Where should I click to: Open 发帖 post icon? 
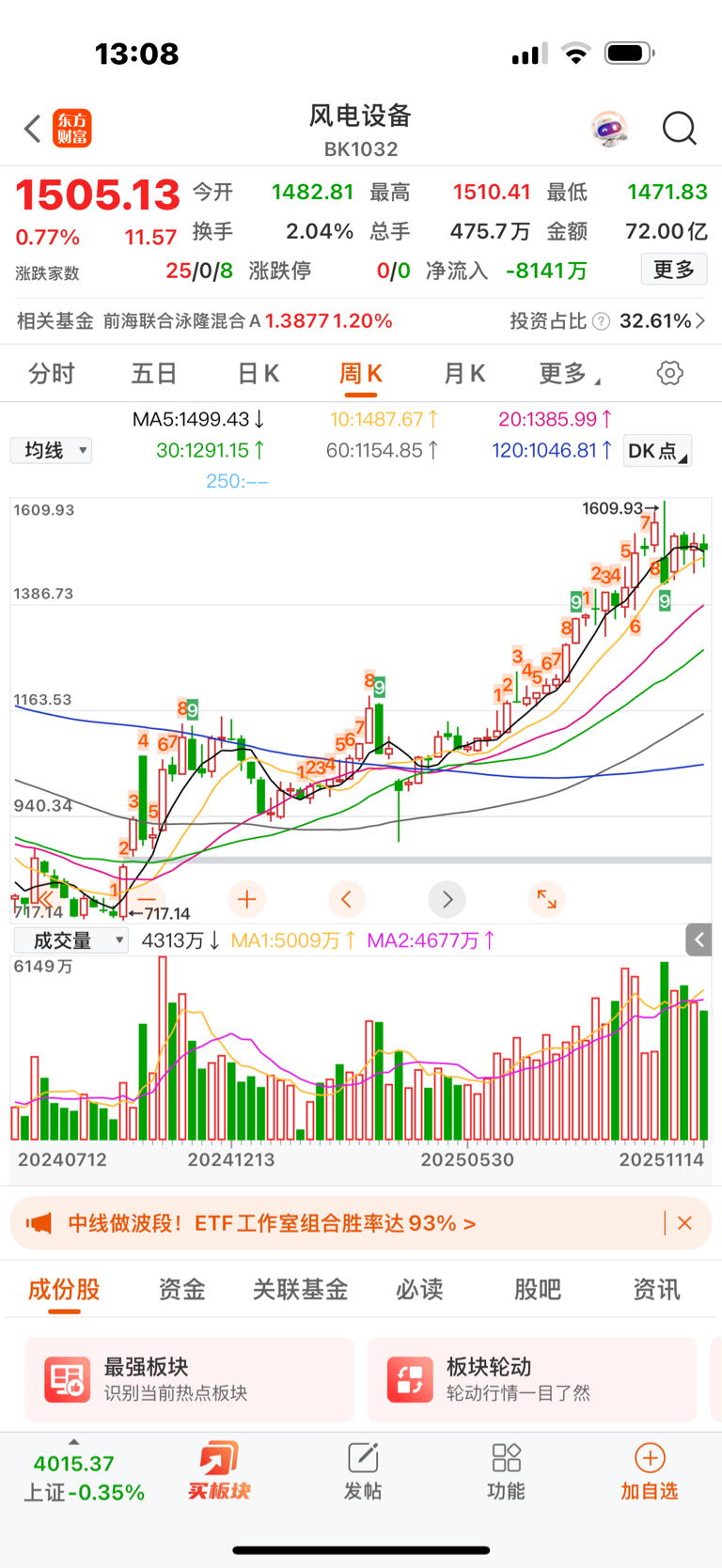(x=363, y=1470)
